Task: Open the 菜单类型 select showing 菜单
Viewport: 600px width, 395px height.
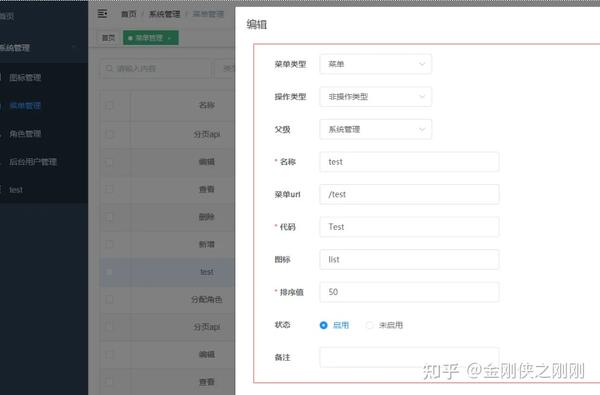Action: 375,64
